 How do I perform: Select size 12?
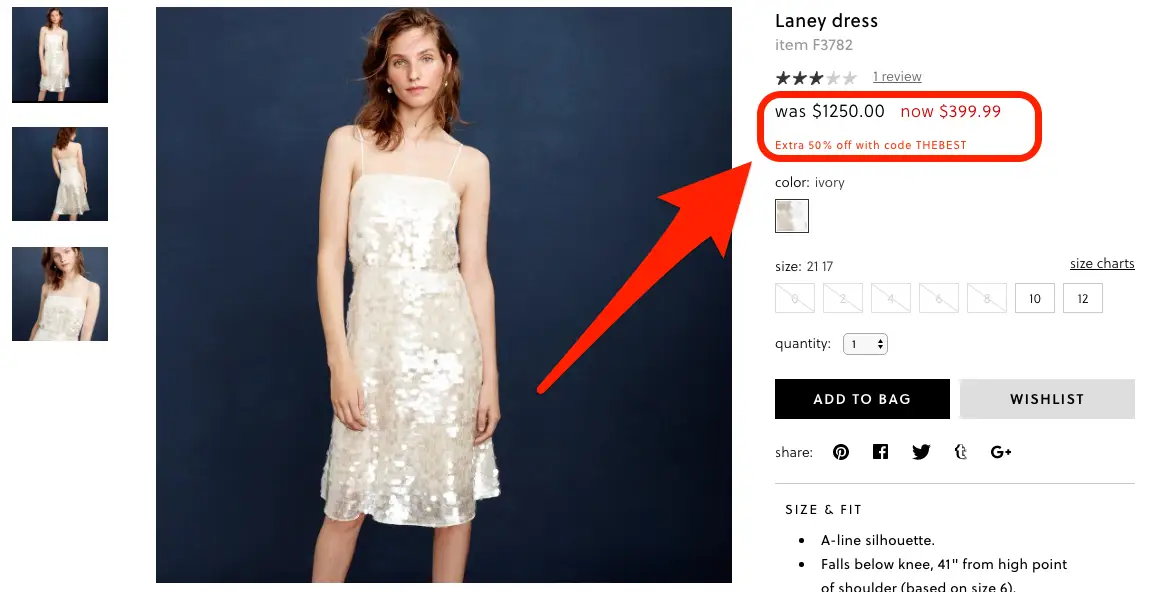coord(1082,299)
